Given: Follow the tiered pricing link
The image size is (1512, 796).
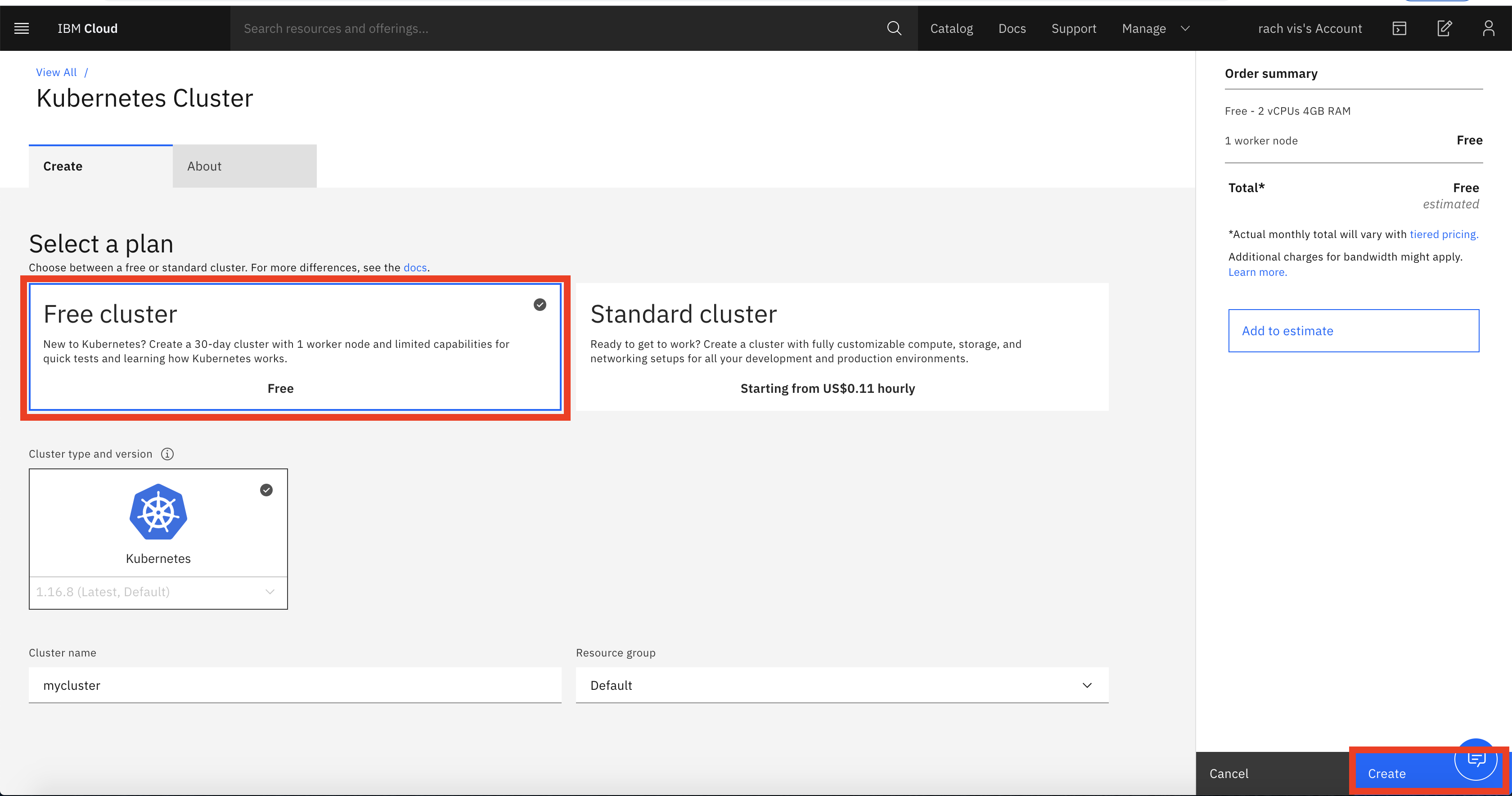Looking at the screenshot, I should point(1443,234).
